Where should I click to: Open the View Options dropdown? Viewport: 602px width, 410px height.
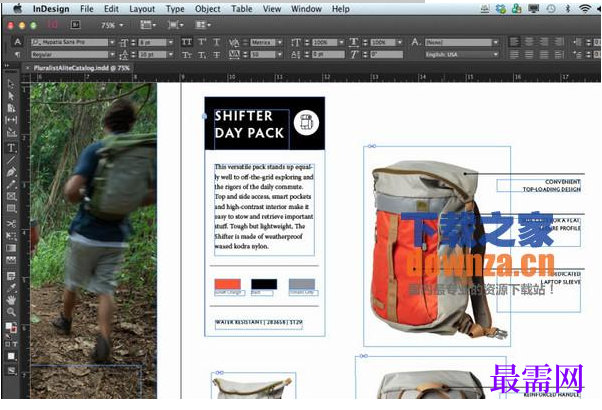coord(148,25)
